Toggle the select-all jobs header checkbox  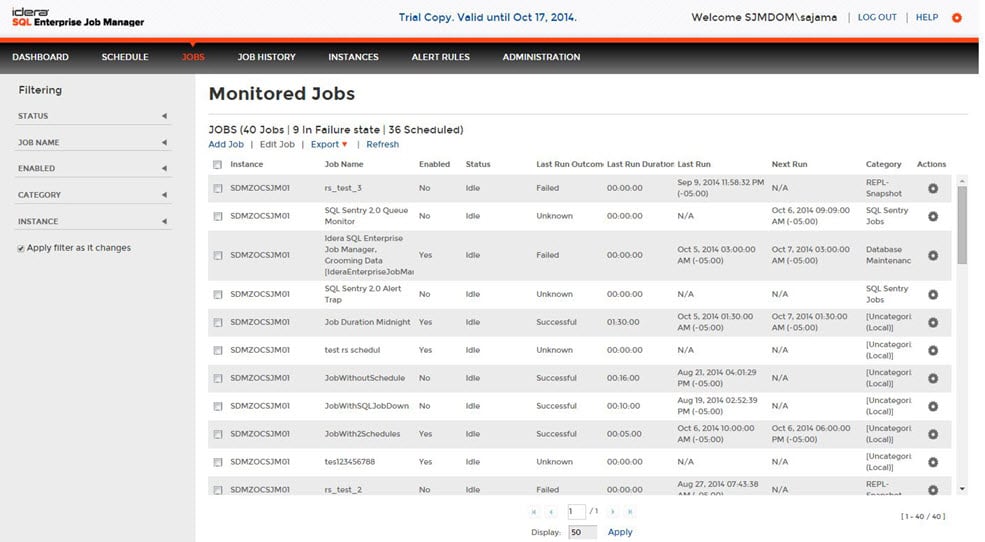pyautogui.click(x=217, y=164)
